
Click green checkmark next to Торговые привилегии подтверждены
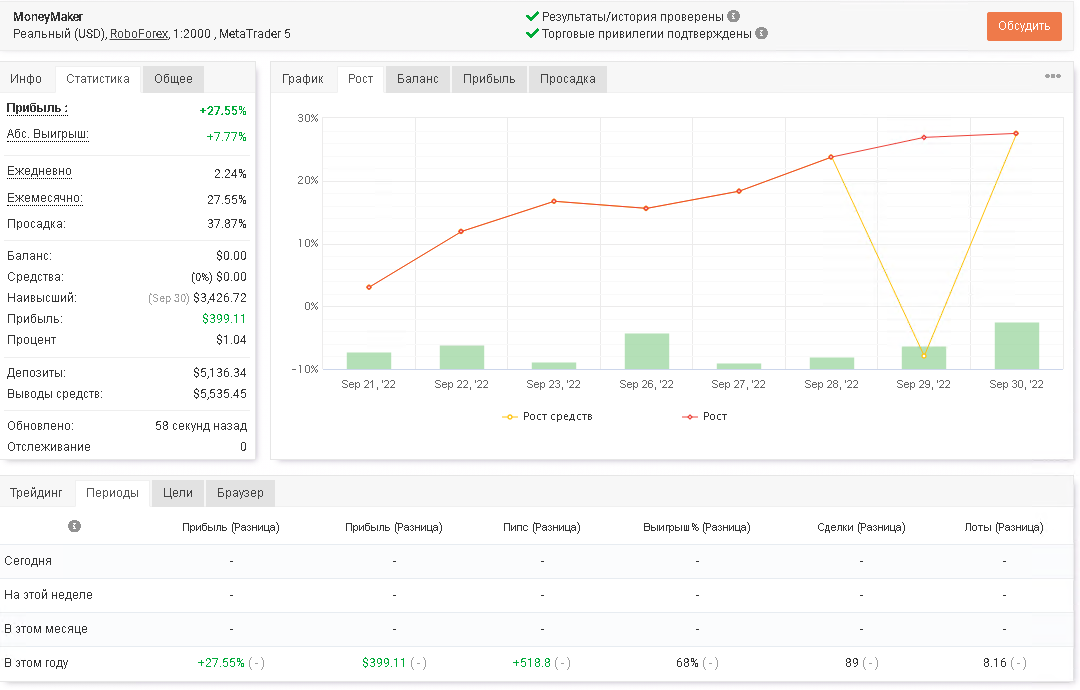(x=532, y=33)
